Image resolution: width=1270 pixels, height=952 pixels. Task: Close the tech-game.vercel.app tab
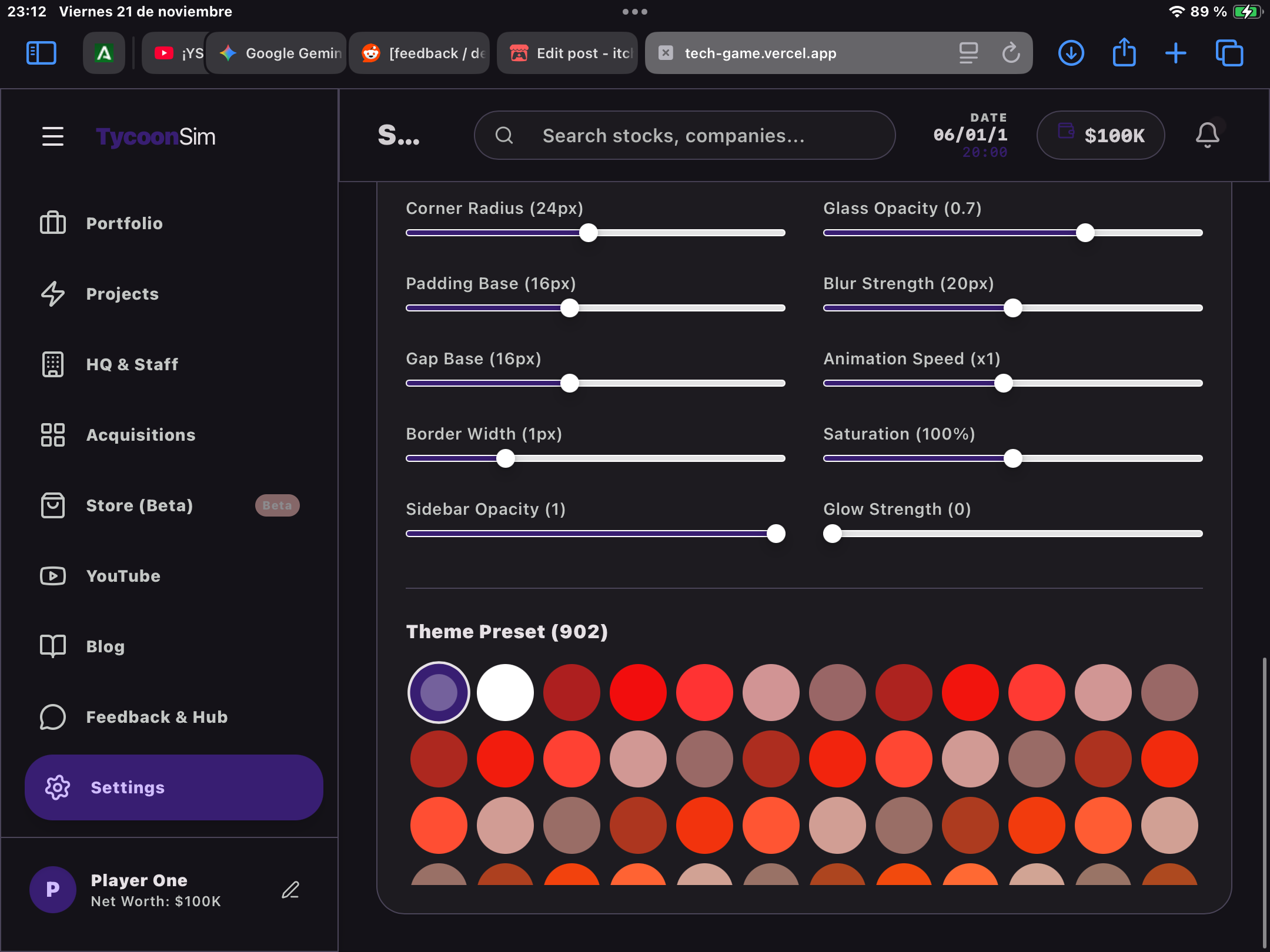(666, 53)
